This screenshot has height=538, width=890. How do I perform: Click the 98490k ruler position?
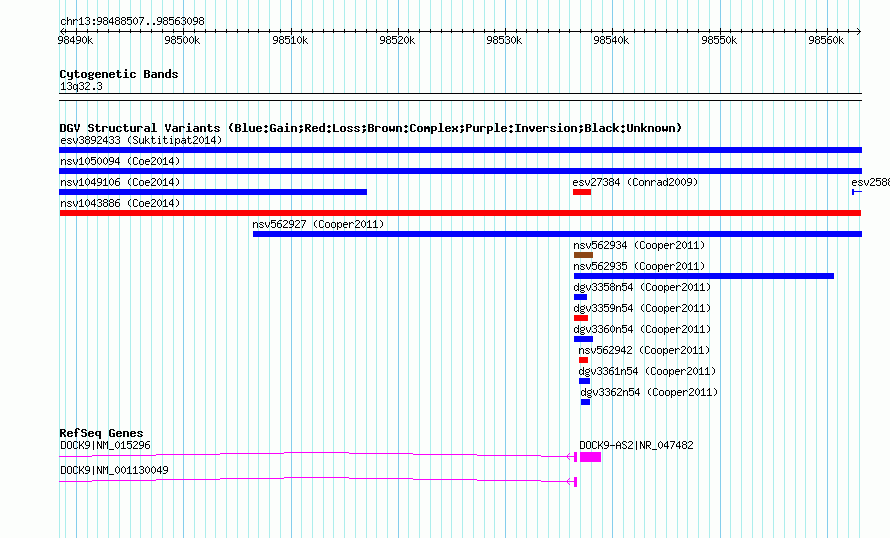click(x=75, y=40)
